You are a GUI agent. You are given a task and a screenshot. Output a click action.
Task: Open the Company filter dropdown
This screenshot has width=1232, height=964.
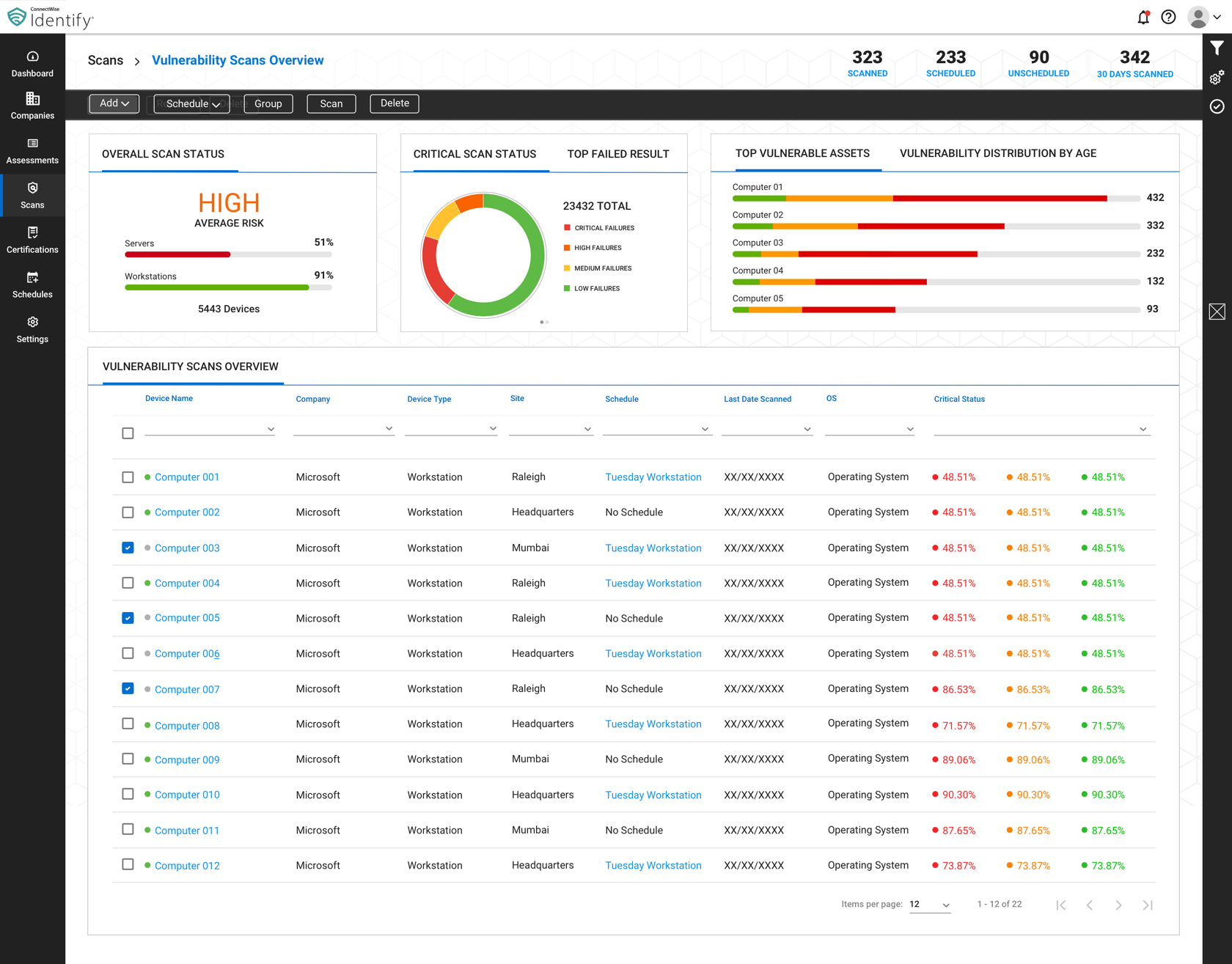click(344, 429)
